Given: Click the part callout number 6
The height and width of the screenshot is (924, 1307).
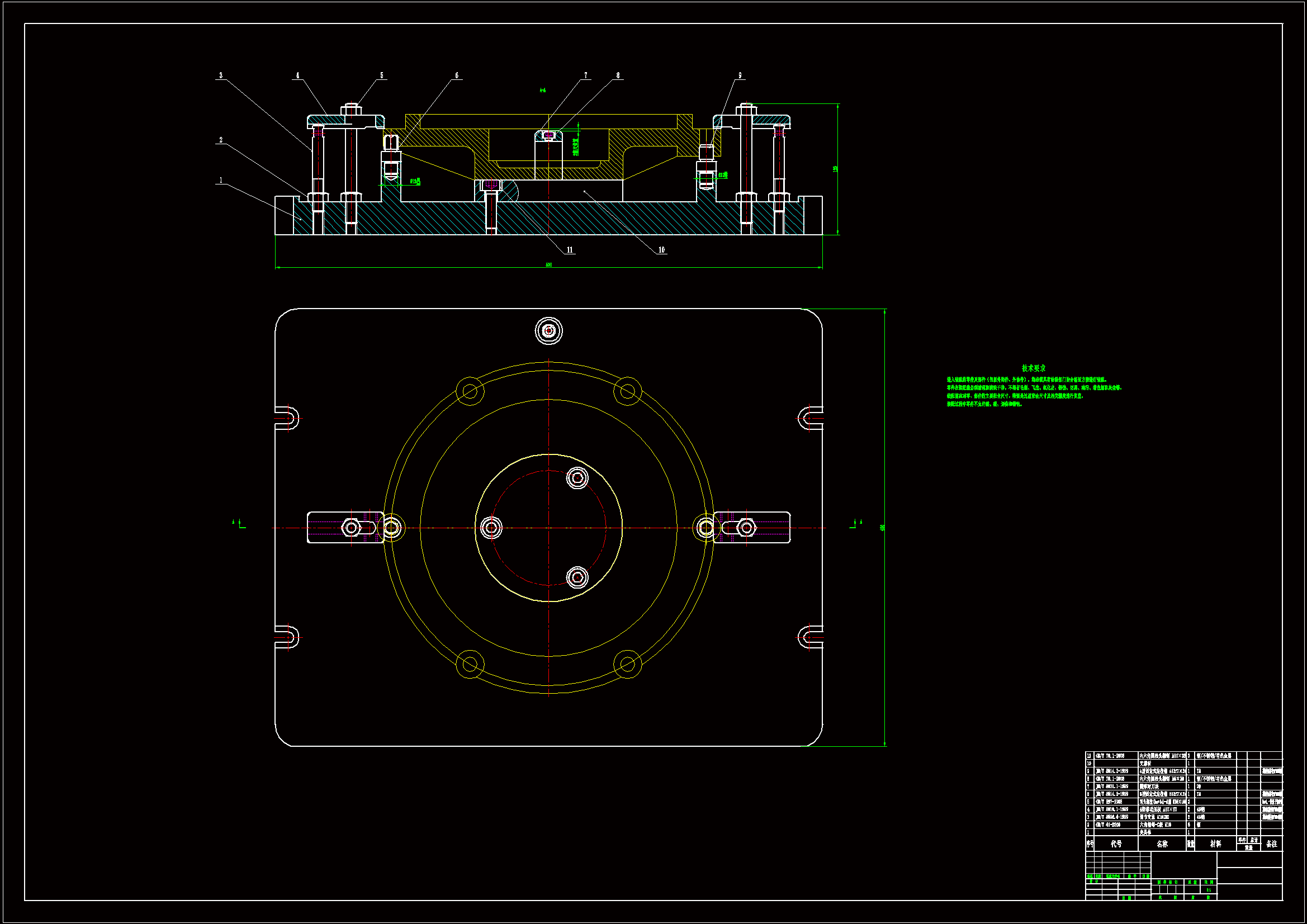Looking at the screenshot, I should coord(457,75).
